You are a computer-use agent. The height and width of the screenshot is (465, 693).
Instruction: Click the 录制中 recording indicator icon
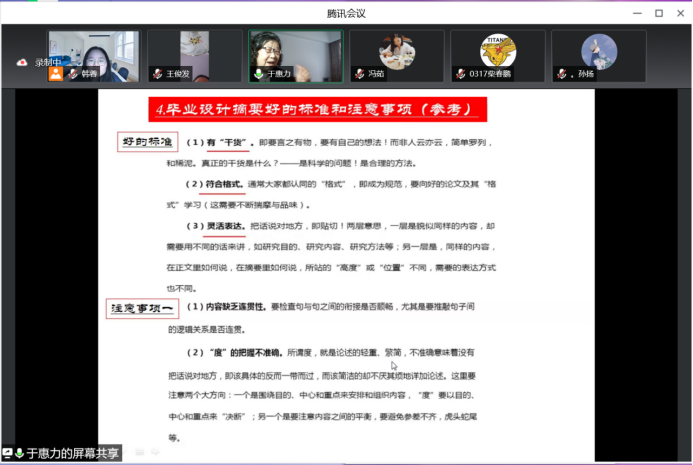(x=22, y=62)
